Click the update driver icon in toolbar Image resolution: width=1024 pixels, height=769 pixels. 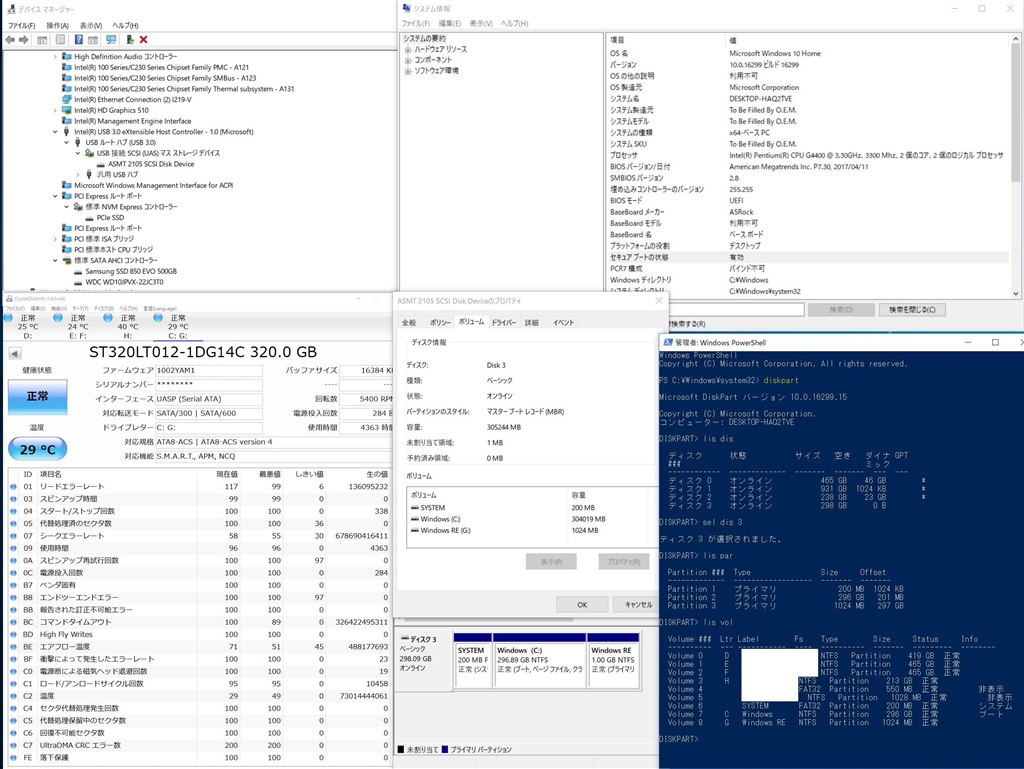[x=129, y=39]
